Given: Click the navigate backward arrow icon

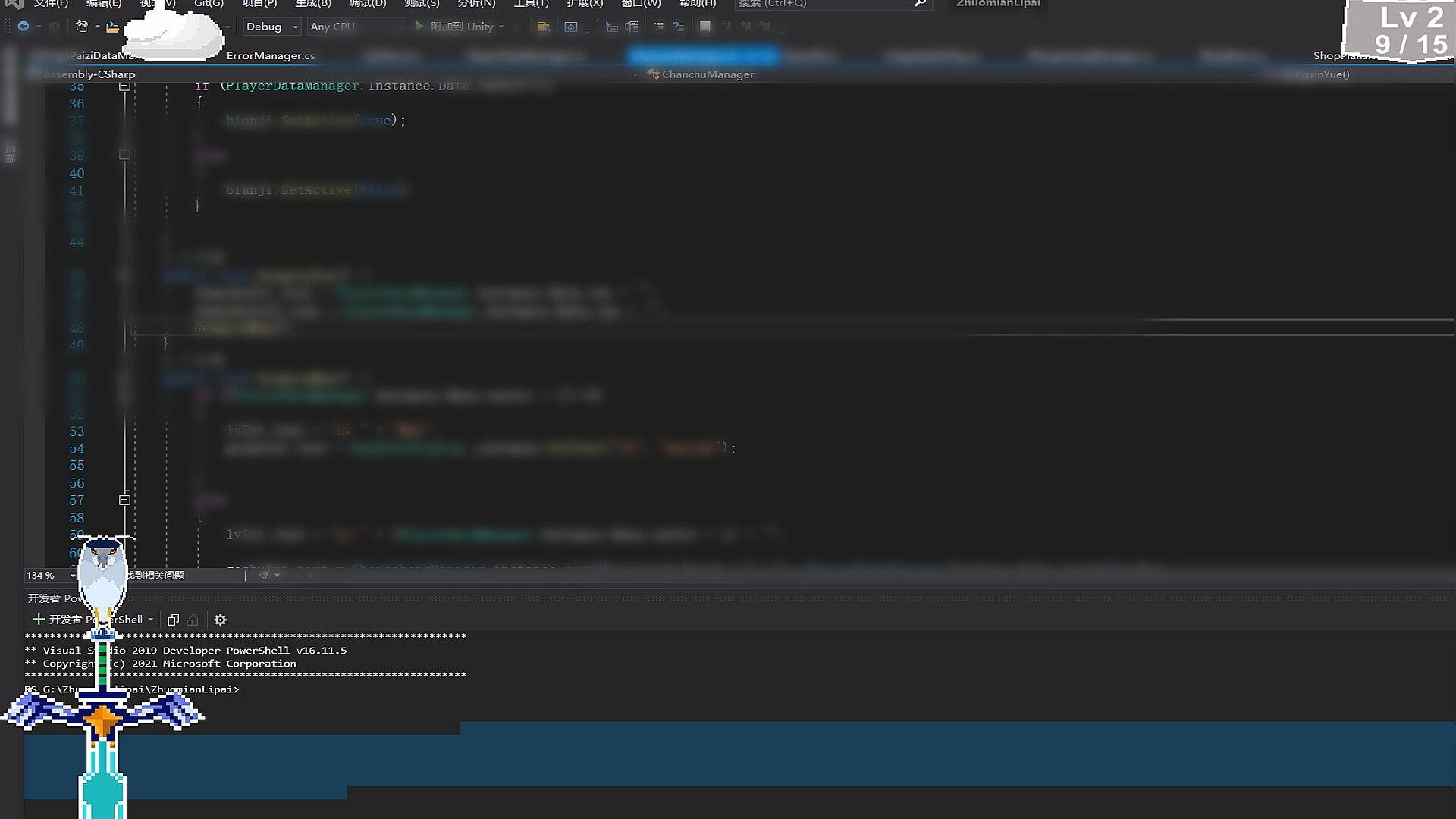Looking at the screenshot, I should (24, 27).
